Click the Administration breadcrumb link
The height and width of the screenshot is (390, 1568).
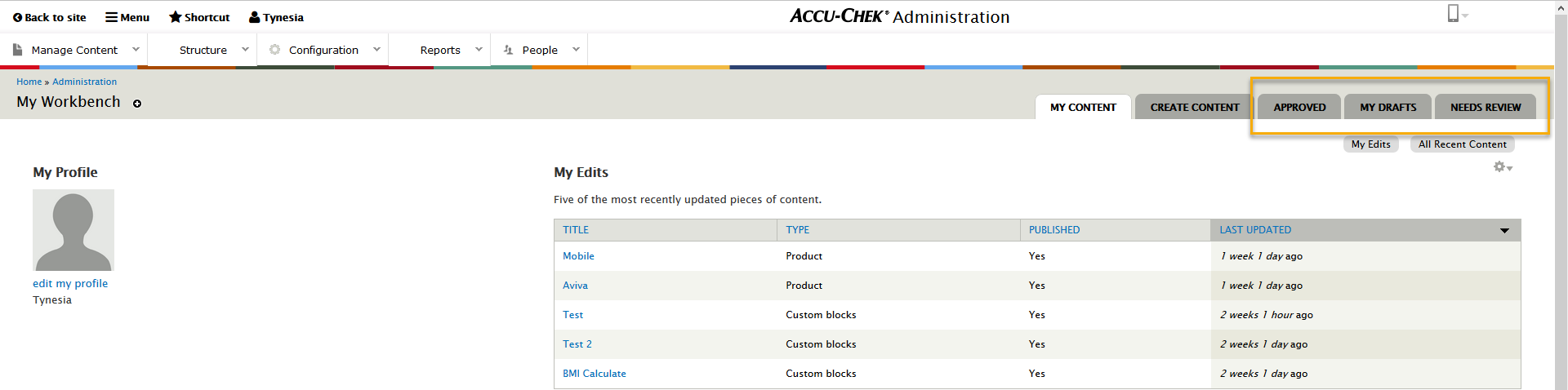(x=84, y=82)
